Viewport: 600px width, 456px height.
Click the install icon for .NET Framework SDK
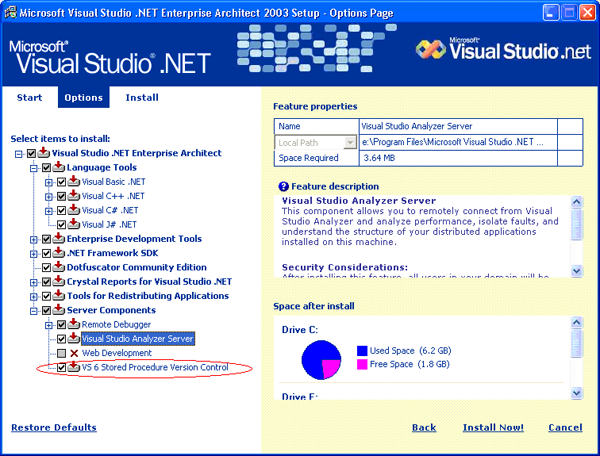[58, 253]
